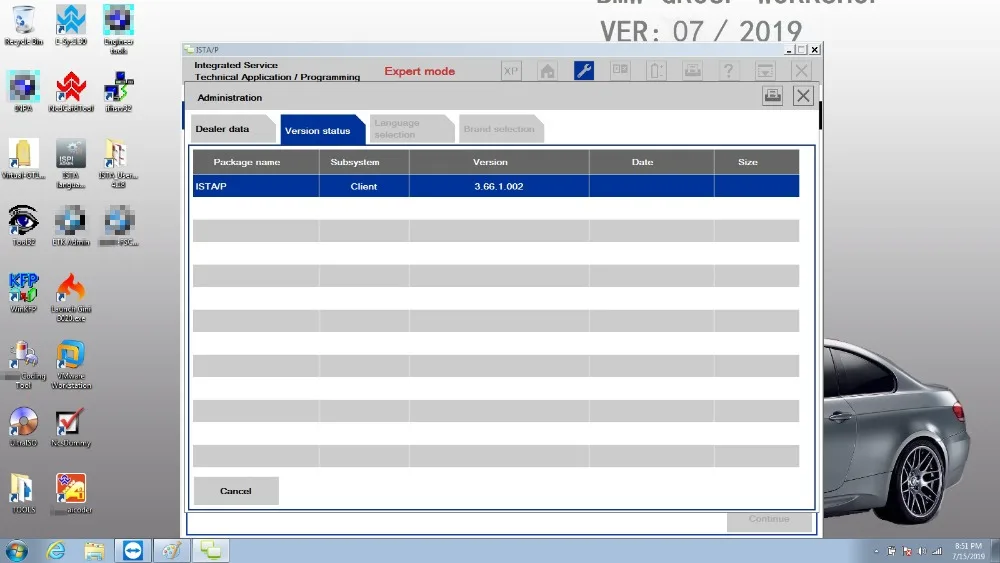
Task: Click the XP button in ISTA/P toolbar
Action: pyautogui.click(x=511, y=70)
